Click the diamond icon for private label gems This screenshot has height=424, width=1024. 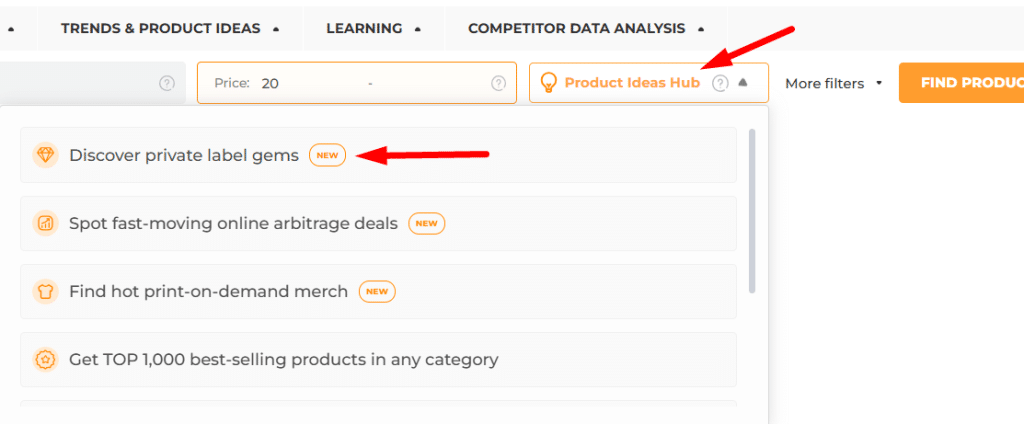[x=46, y=155]
